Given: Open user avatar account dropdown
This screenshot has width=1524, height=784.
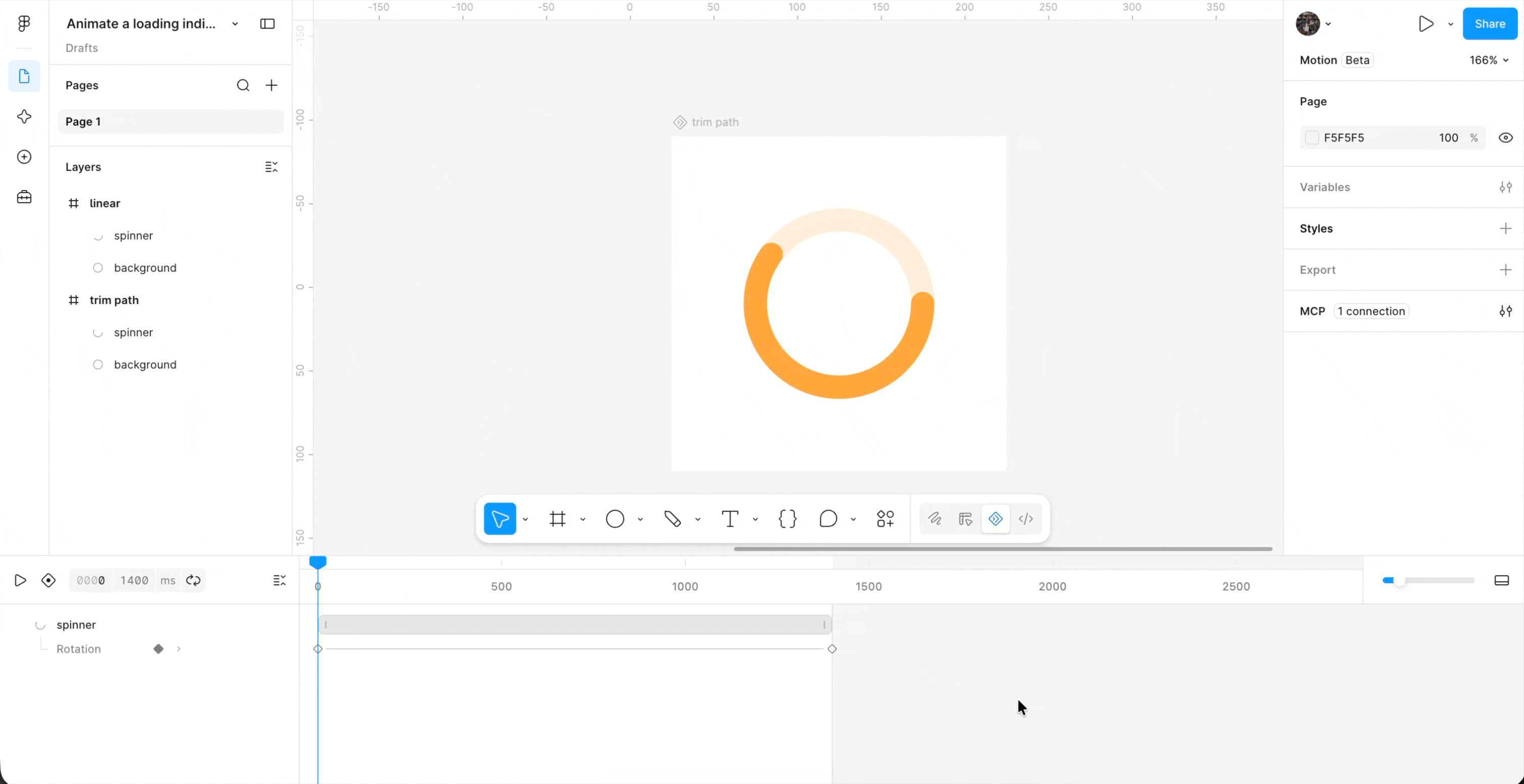Looking at the screenshot, I should [x=1314, y=24].
